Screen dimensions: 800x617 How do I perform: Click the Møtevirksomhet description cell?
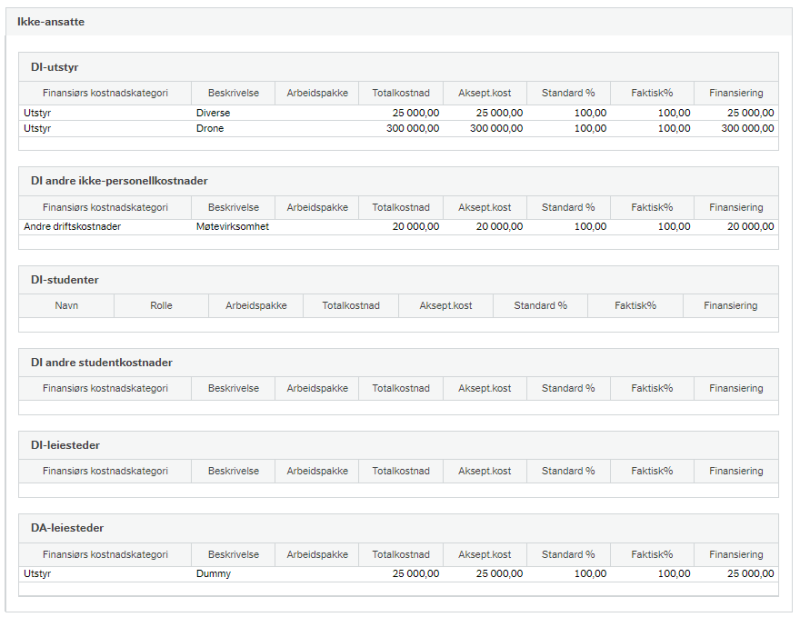point(233,227)
